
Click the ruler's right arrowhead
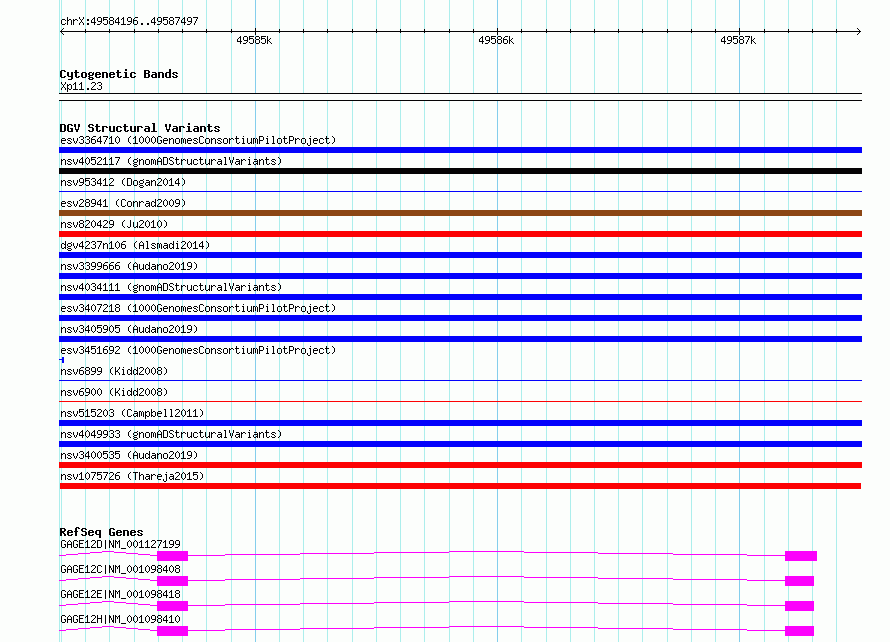coord(859,32)
